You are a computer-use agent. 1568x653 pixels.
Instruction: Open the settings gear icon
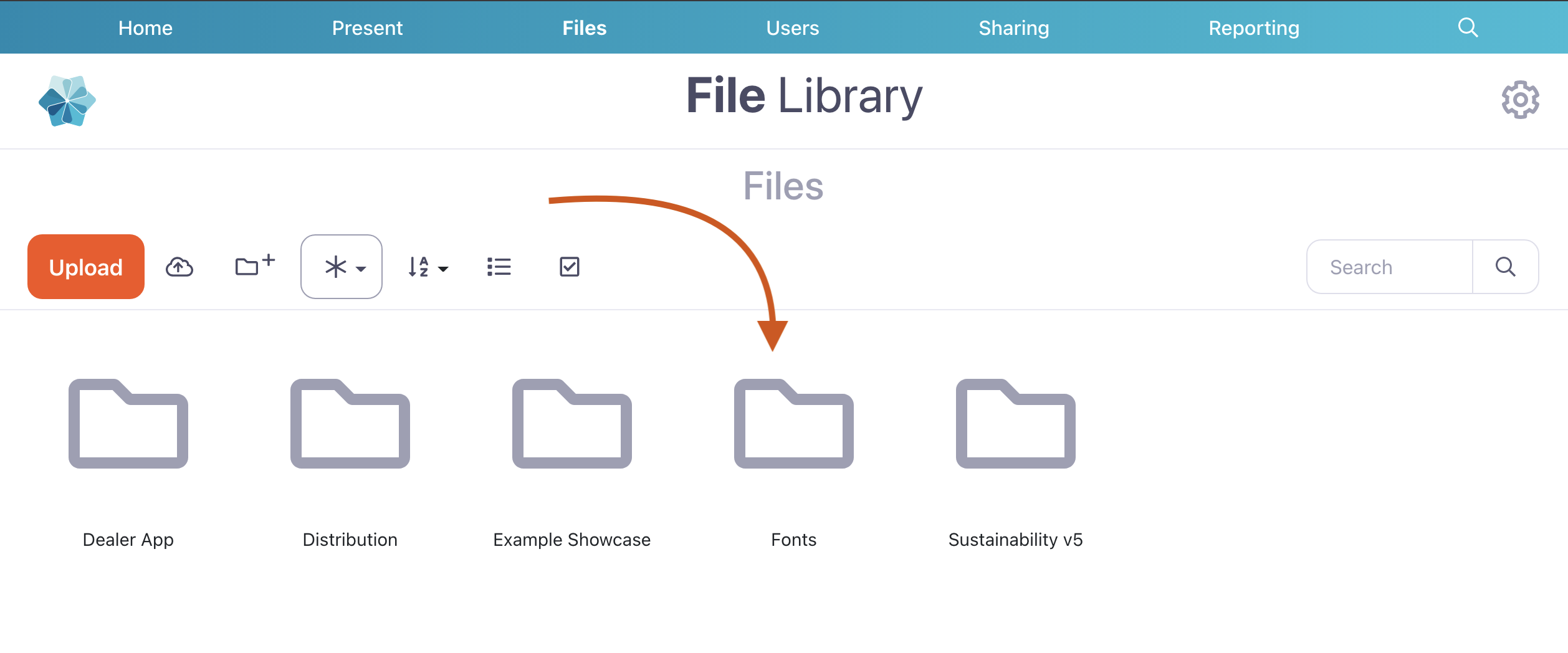click(1520, 100)
